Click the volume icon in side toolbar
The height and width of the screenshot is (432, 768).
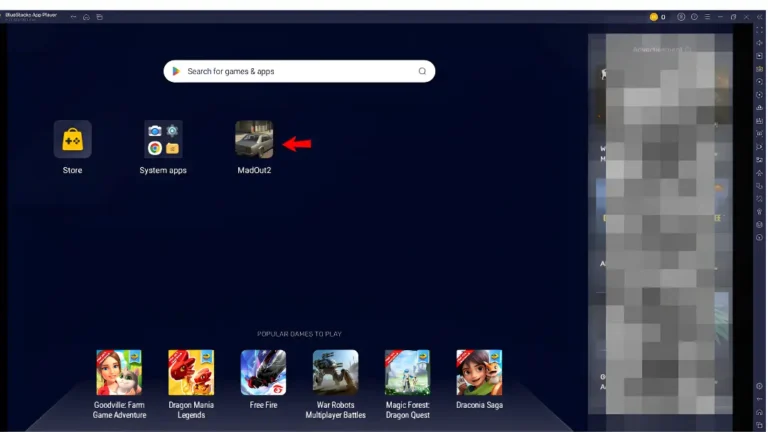tap(760, 43)
